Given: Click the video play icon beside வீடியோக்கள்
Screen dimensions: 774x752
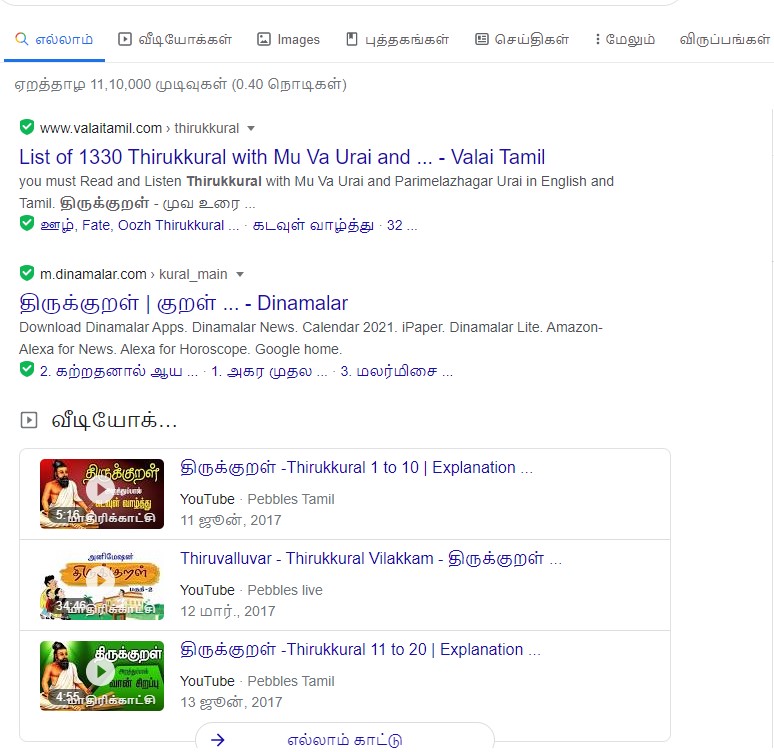Looking at the screenshot, I should (125, 39).
